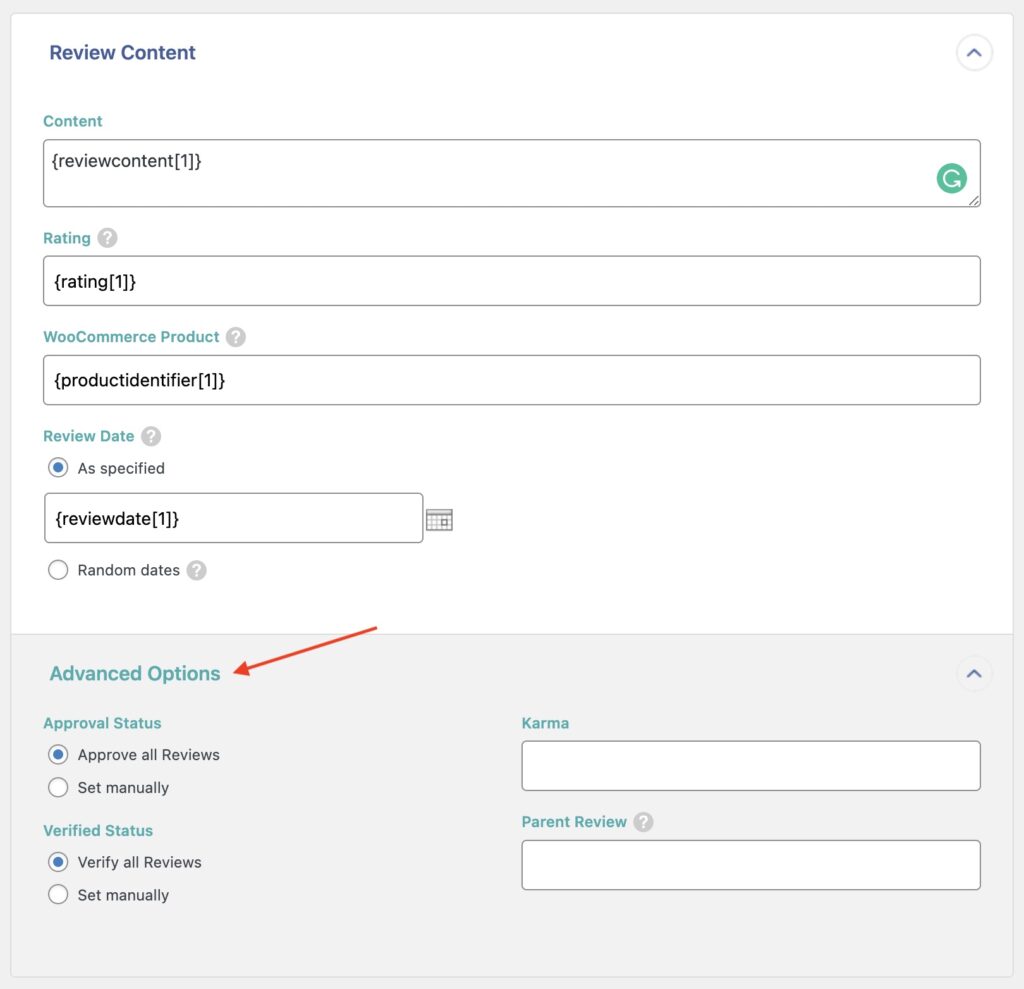Open the Parent Review help tooltip

tap(644, 822)
